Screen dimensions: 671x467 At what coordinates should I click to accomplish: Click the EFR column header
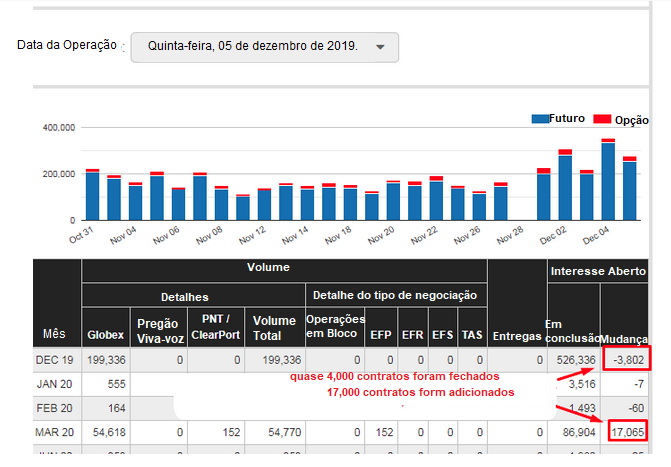point(413,335)
